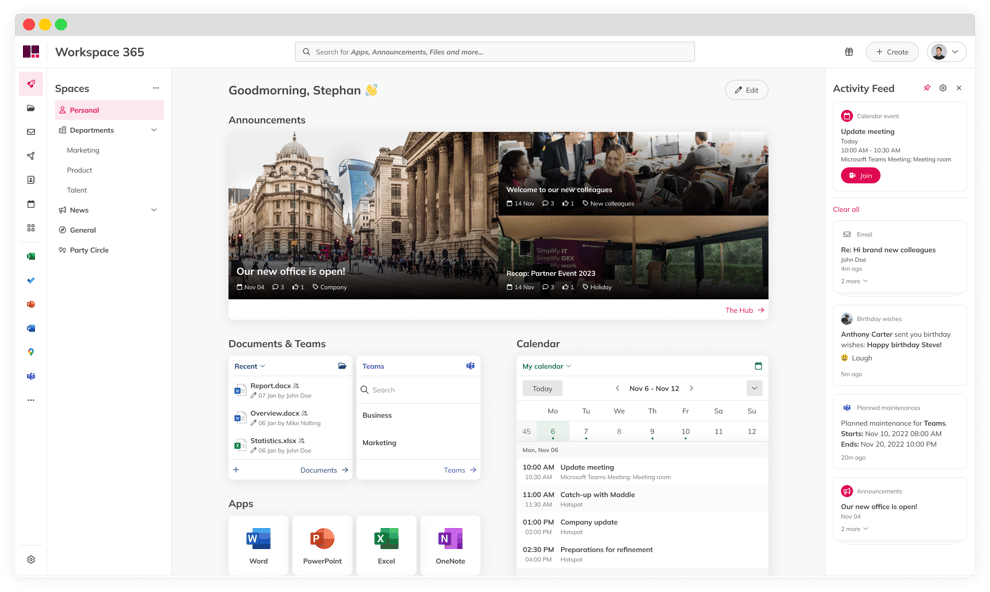990x592 pixels.
Task: Open the Word app tile
Action: point(258,545)
